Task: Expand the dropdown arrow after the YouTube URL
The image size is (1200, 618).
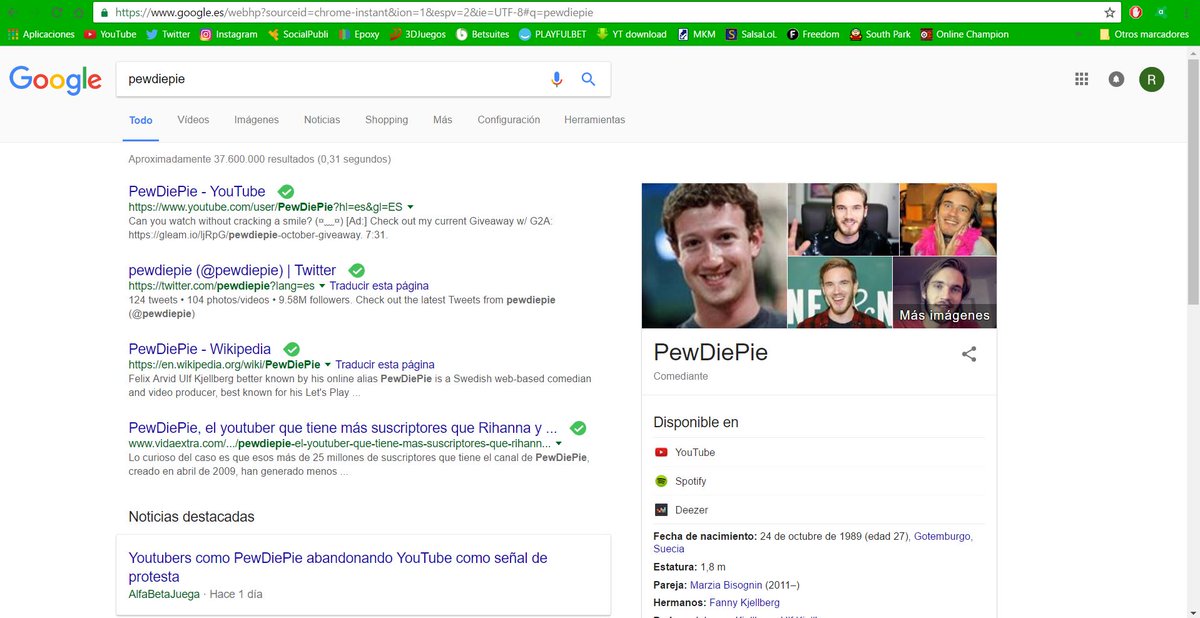Action: [411, 207]
